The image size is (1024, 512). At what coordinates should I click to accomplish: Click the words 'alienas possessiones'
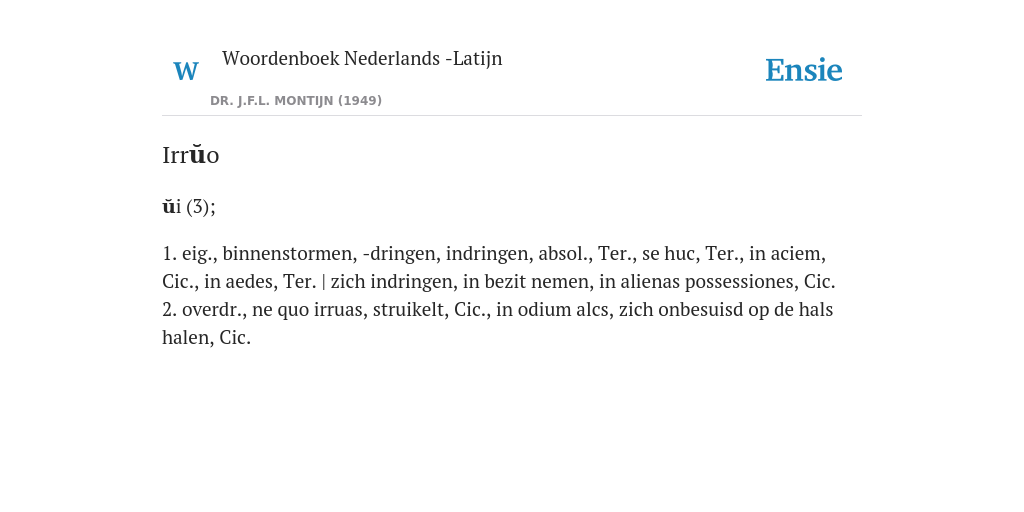[x=707, y=281]
